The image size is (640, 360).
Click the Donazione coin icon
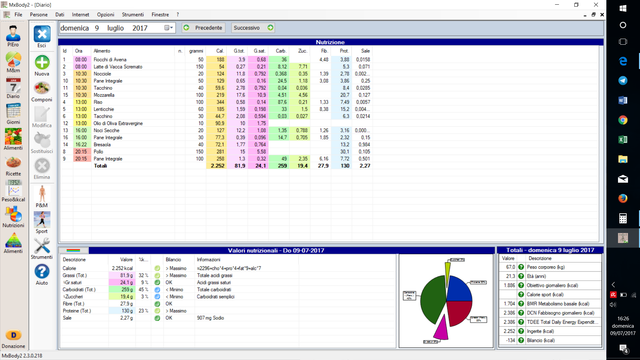[x=13, y=336]
